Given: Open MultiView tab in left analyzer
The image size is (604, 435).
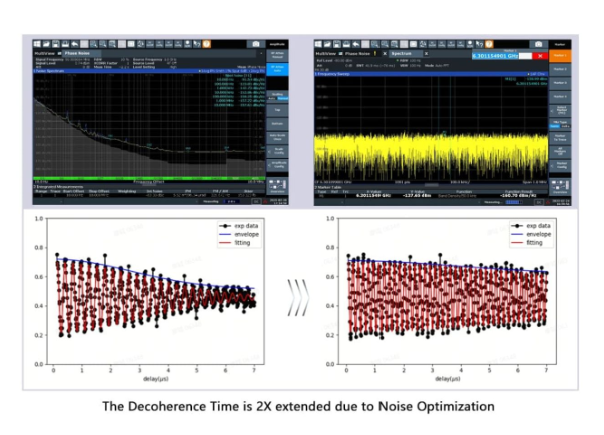Looking at the screenshot, I should (x=47, y=53).
